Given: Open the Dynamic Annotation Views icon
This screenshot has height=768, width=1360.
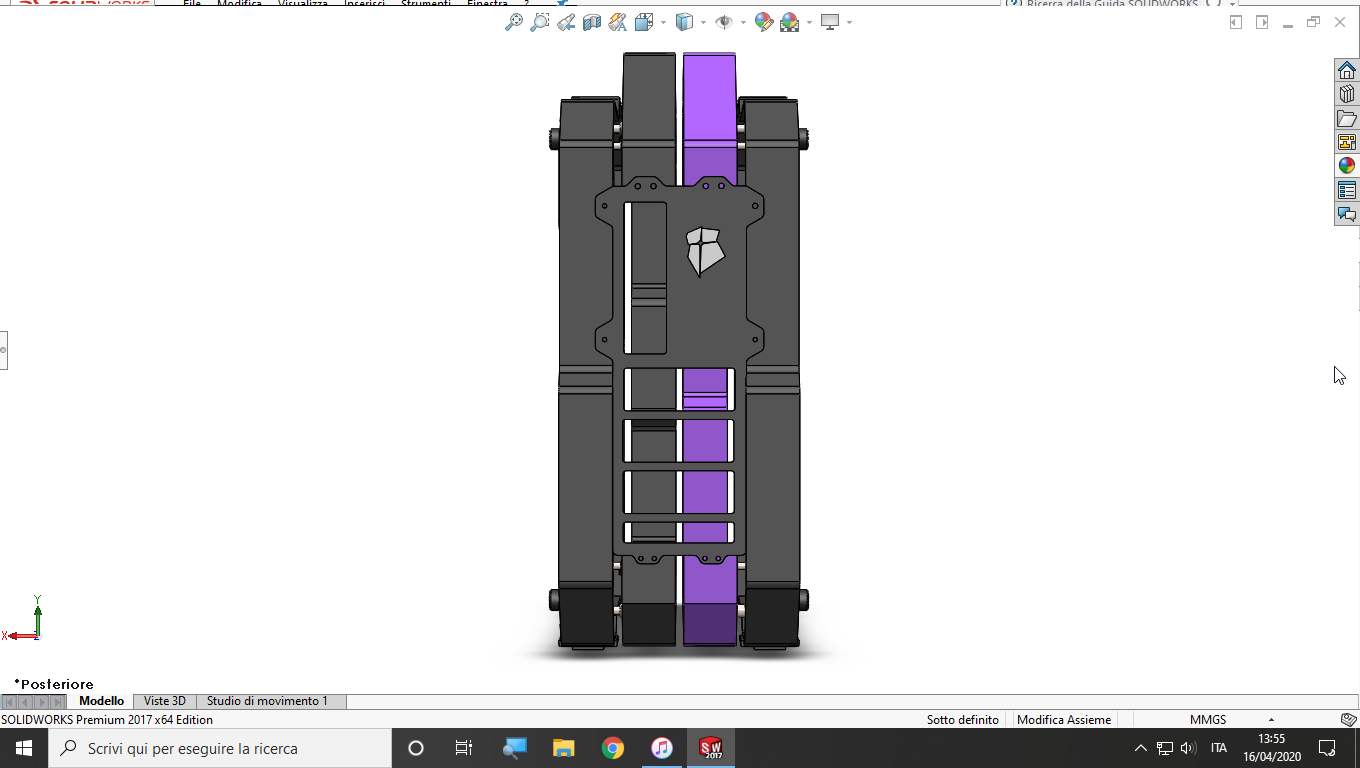Looking at the screenshot, I should (618, 22).
